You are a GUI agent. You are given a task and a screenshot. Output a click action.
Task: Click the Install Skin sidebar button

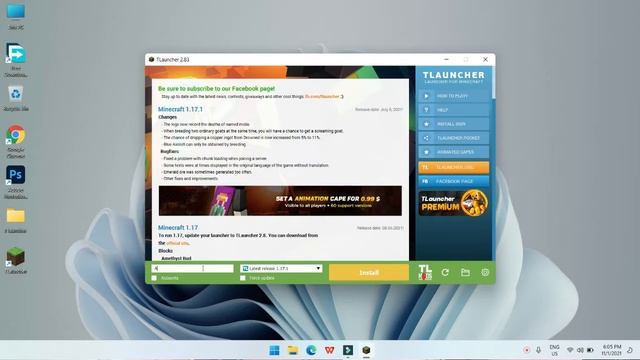click(x=453, y=124)
